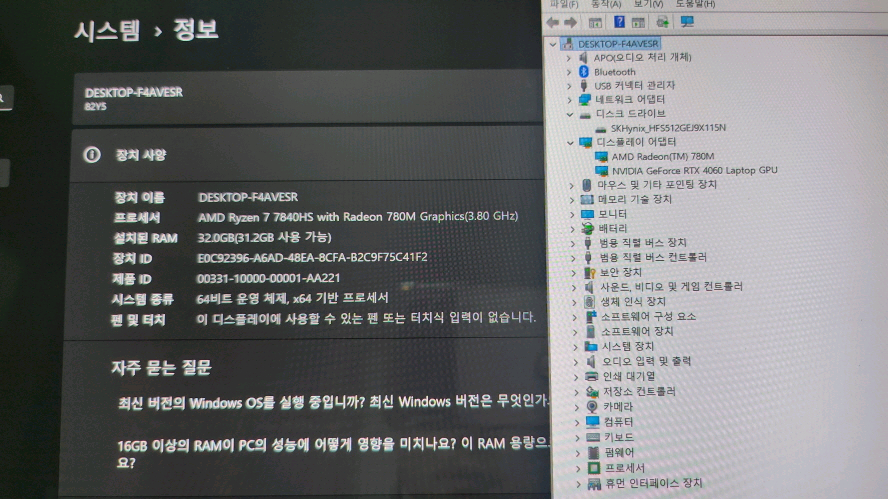Expand the 카메라 category
Viewport: 888px width, 499px height.
[x=577, y=407]
